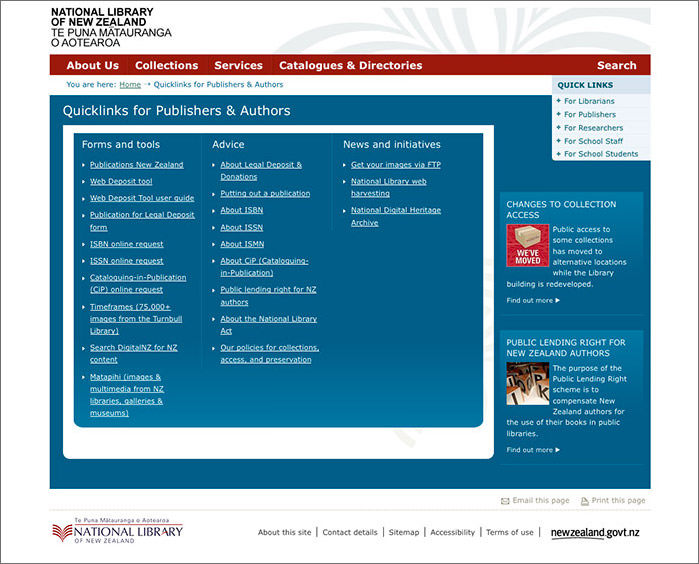Screen dimensions: 699x564
Task: Open Sitemap footer link
Action: [404, 532]
